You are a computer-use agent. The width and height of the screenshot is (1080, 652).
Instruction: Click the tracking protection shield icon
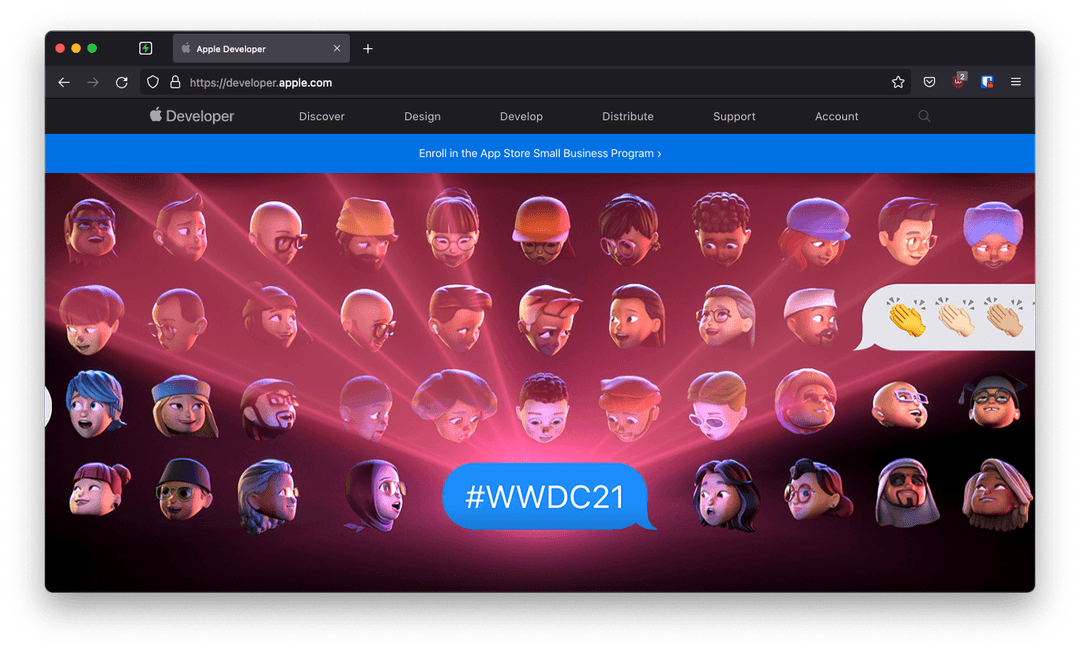click(153, 83)
